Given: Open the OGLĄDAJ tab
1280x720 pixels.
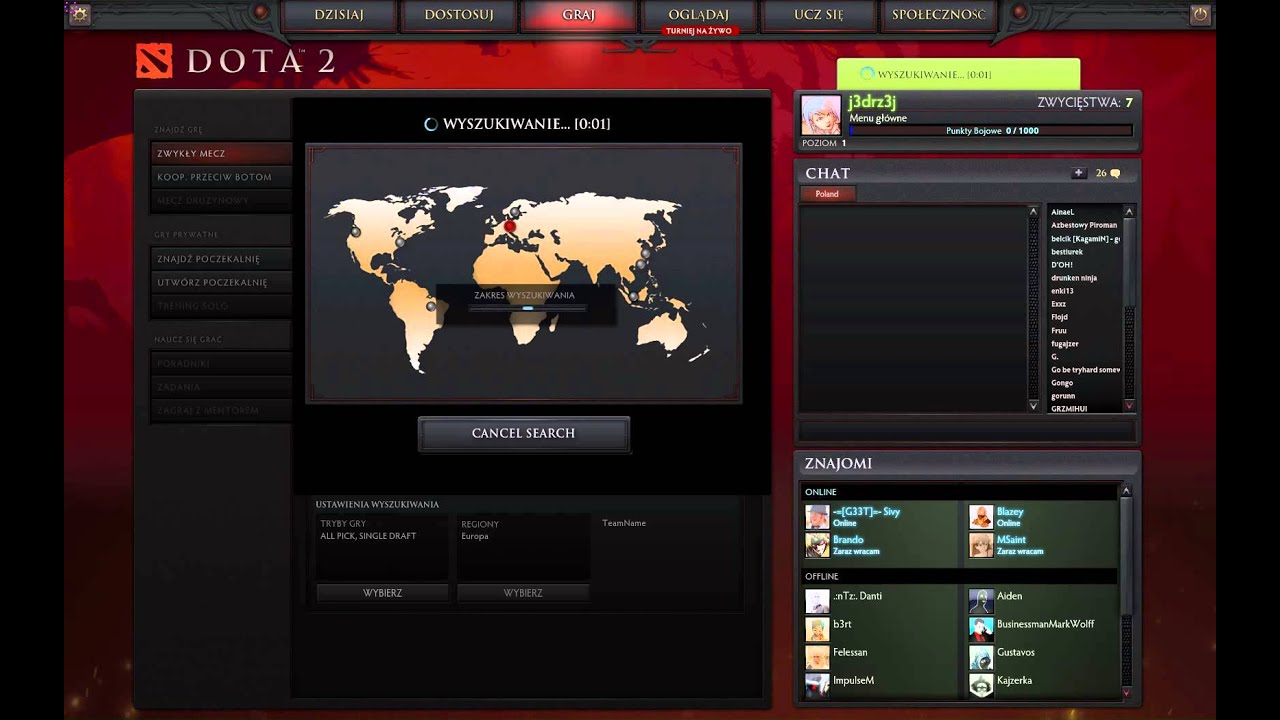Looking at the screenshot, I should (698, 15).
